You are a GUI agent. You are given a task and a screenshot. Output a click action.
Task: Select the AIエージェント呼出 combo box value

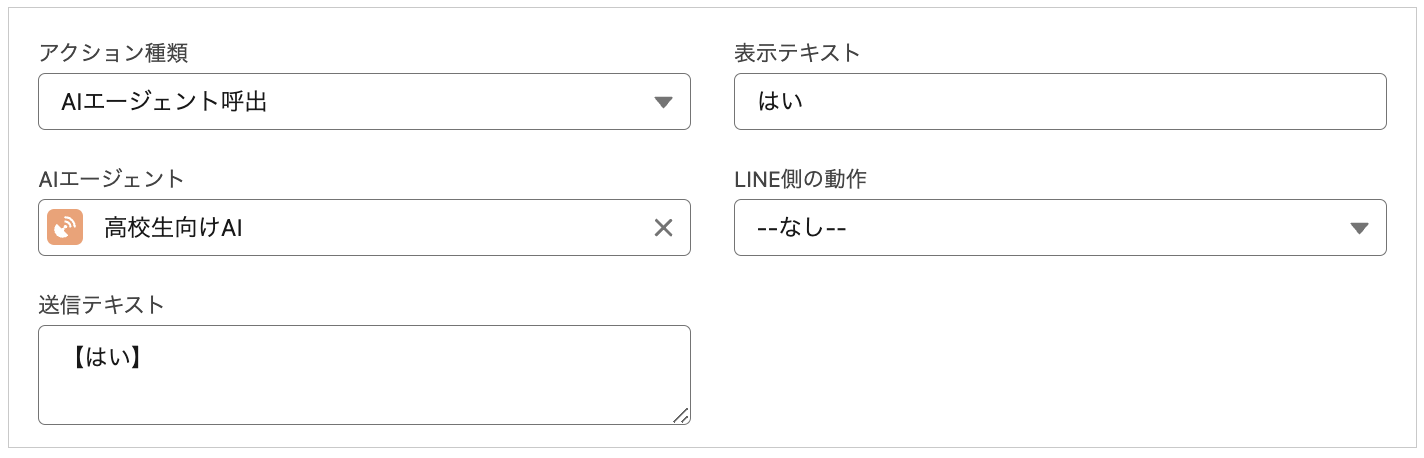[x=165, y=102]
